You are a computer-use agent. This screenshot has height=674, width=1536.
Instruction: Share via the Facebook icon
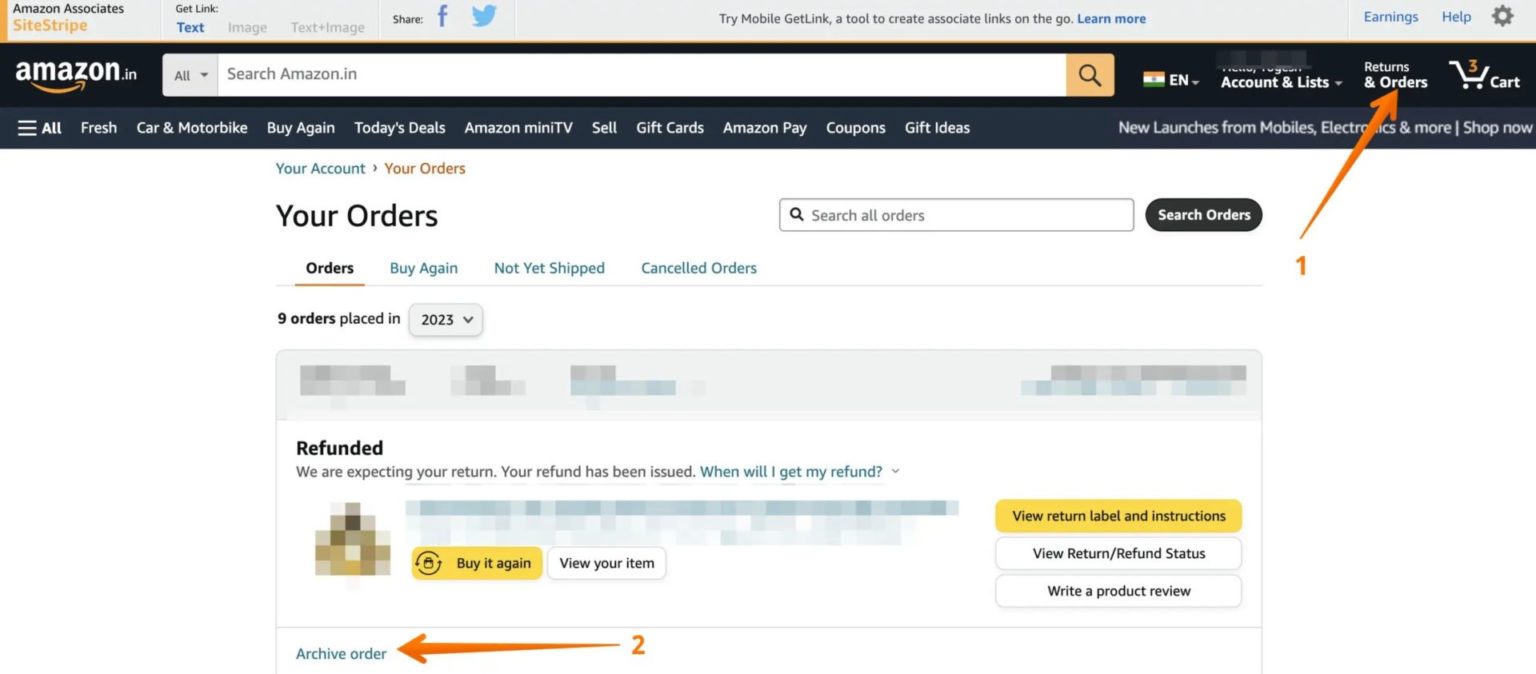tap(442, 18)
